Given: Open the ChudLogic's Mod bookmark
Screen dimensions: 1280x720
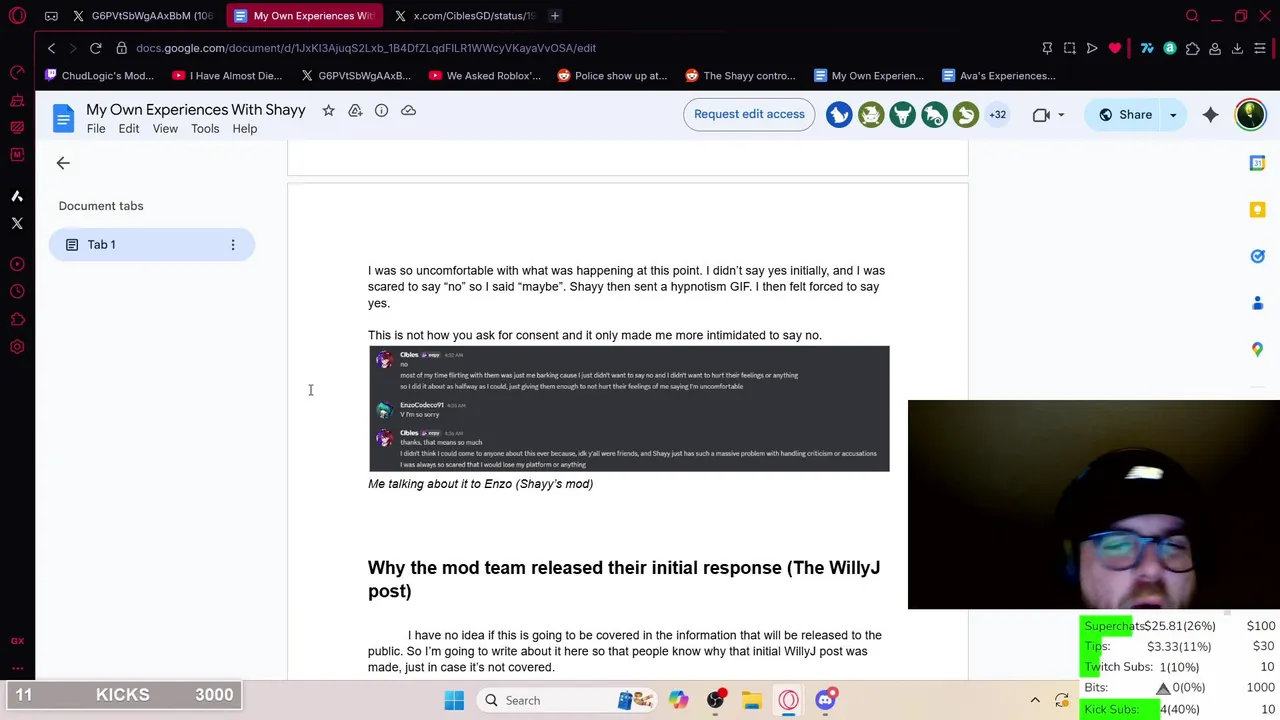Looking at the screenshot, I should point(100,76).
